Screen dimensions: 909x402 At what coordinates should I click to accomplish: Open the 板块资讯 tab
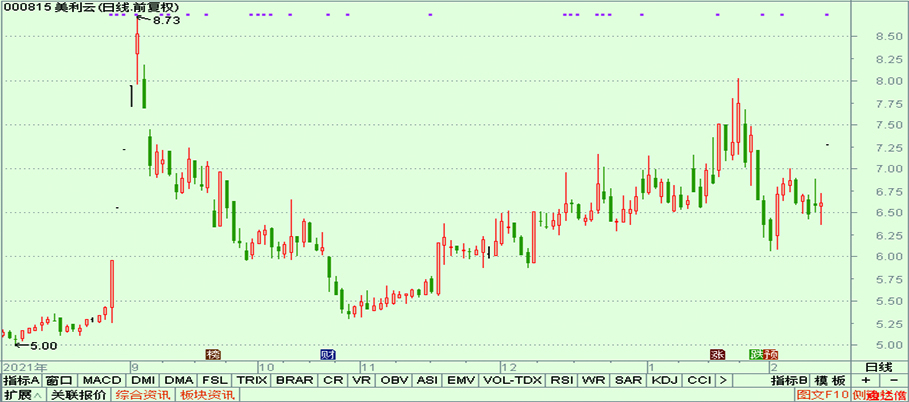coord(207,395)
